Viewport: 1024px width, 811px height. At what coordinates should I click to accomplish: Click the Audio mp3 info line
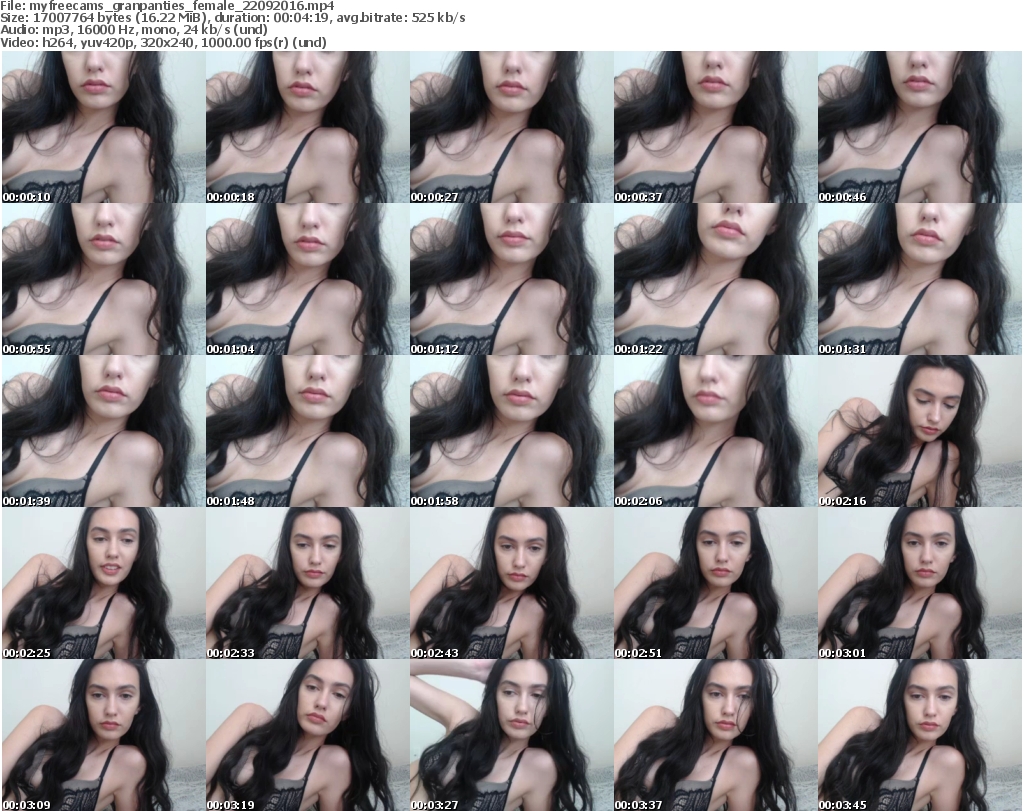pyautogui.click(x=134, y=30)
